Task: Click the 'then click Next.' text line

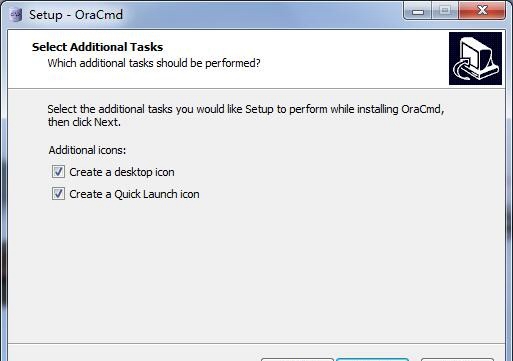Action: [84, 122]
